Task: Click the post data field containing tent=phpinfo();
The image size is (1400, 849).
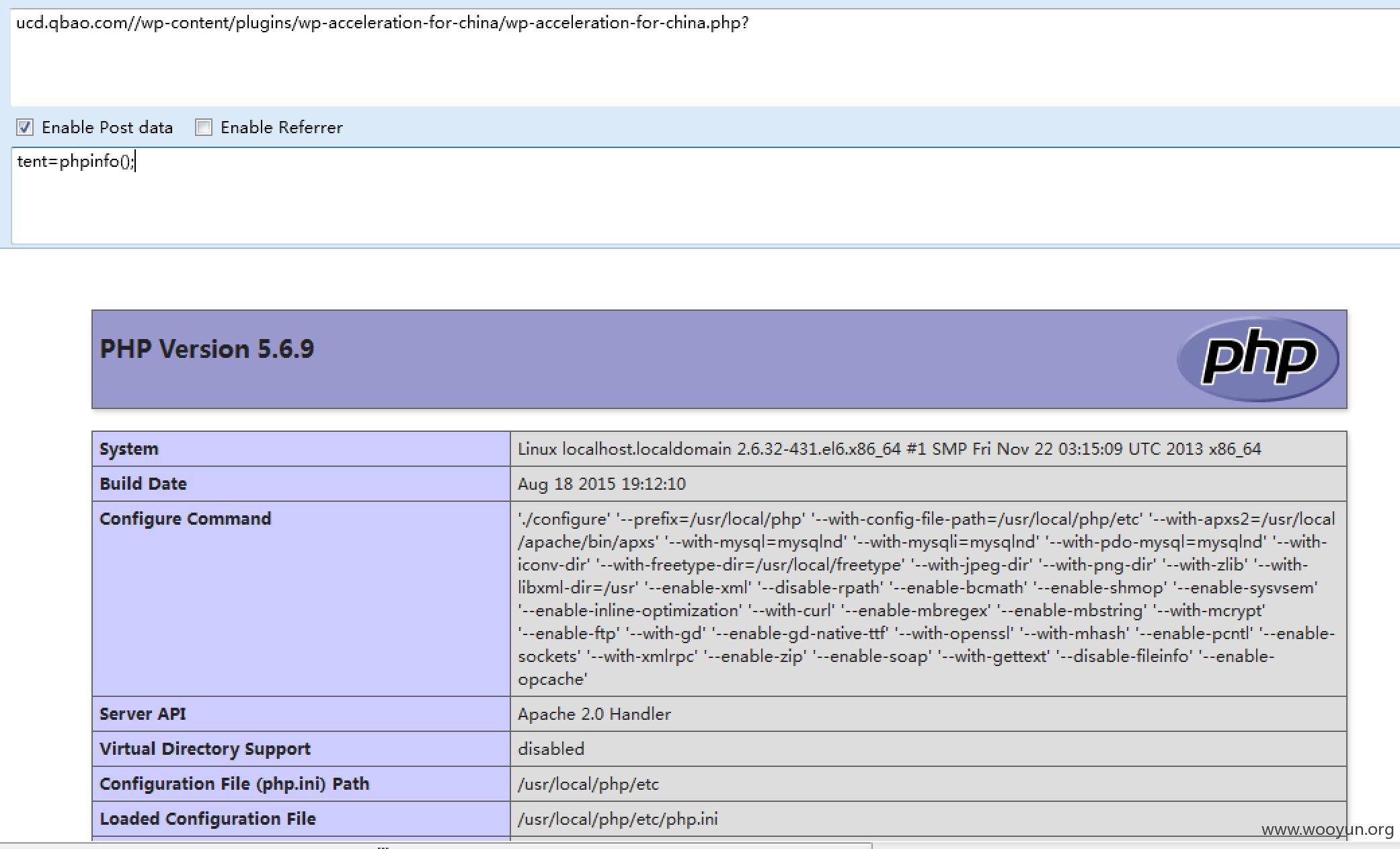Action: pyautogui.click(x=705, y=196)
